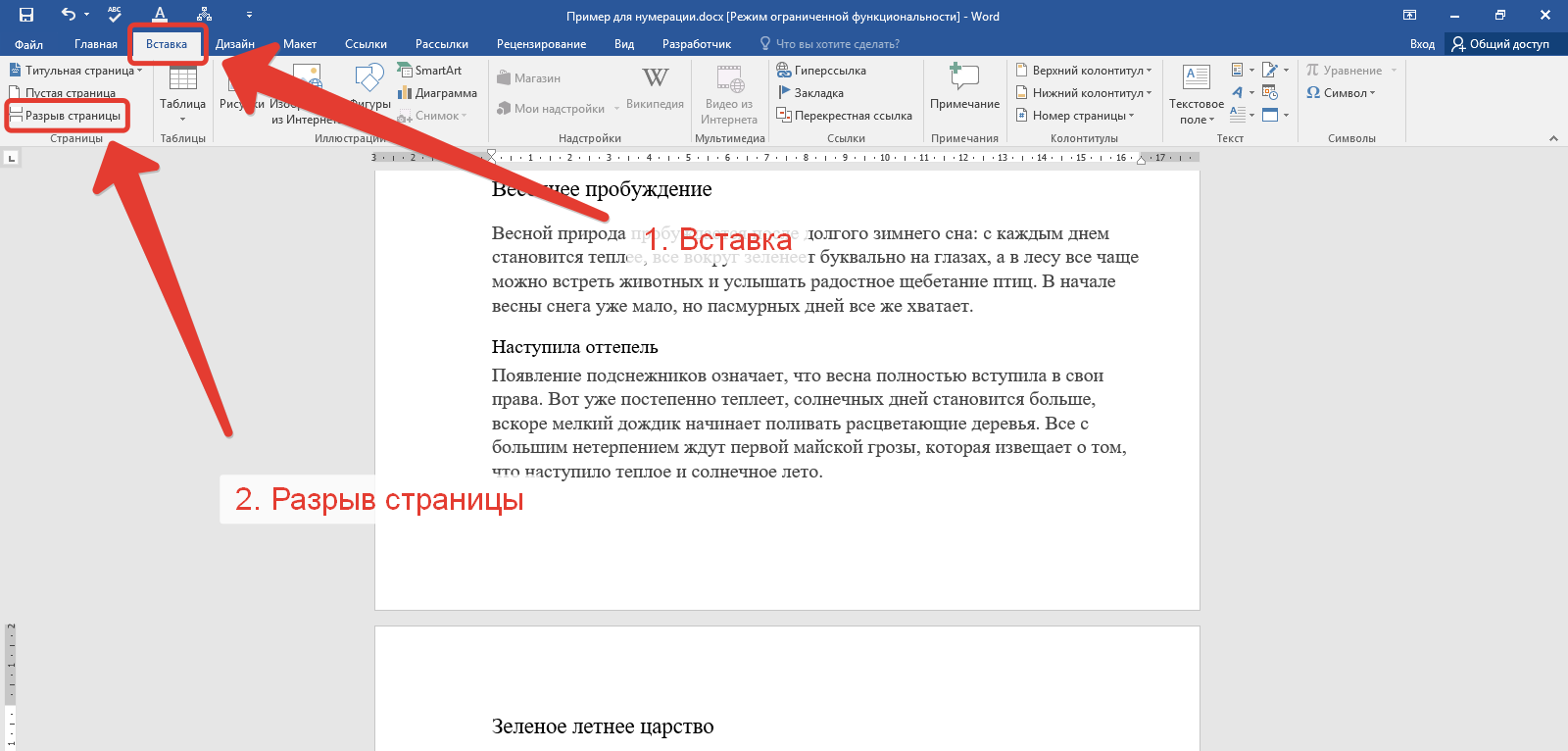Open Номер страницы dropdown
Screen dimensions: 1568x751
click(x=1075, y=116)
